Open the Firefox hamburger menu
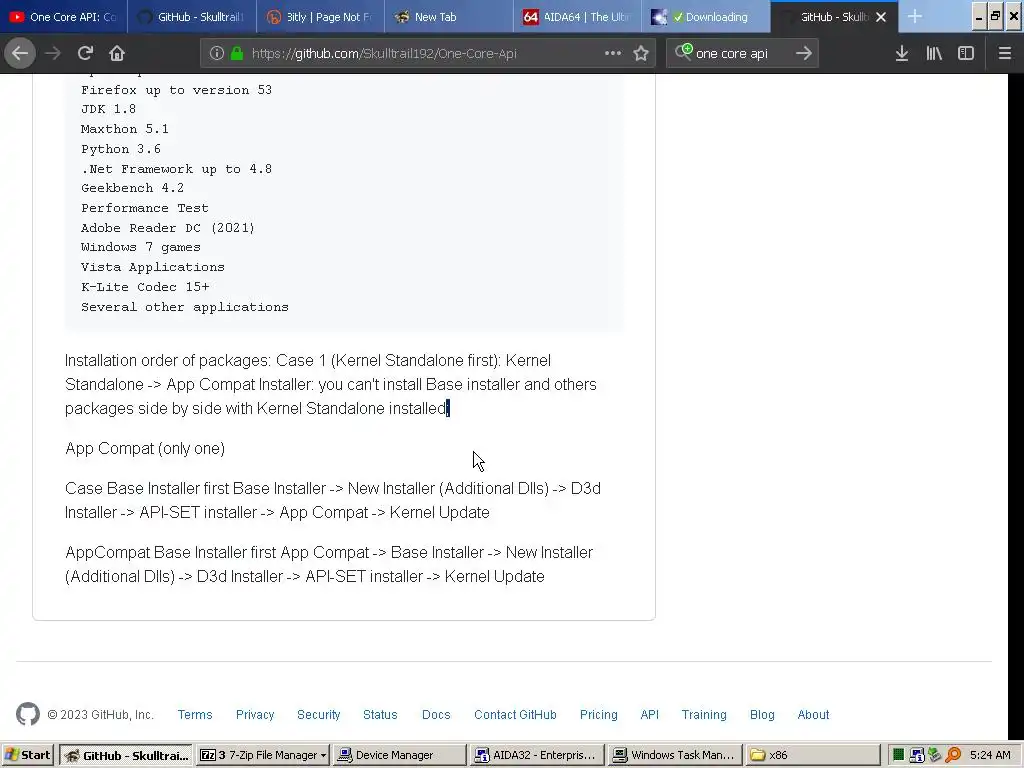Image resolution: width=1024 pixels, height=768 pixels. point(1005,54)
